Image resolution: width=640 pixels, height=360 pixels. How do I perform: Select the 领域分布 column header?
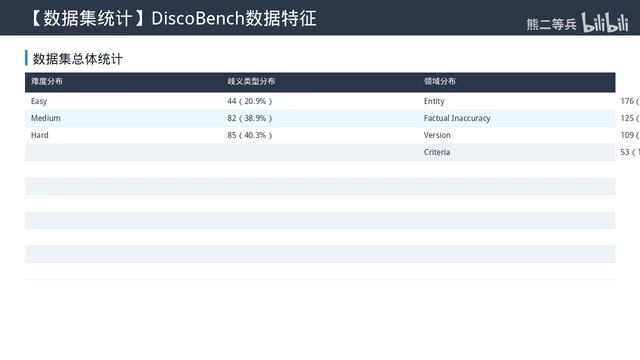coord(440,81)
